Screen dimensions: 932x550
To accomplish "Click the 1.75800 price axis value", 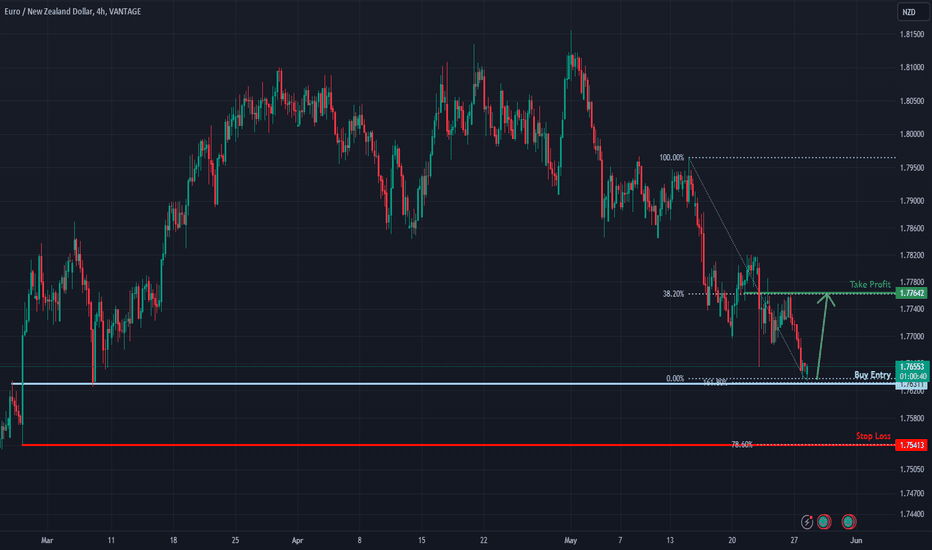I will (x=912, y=418).
